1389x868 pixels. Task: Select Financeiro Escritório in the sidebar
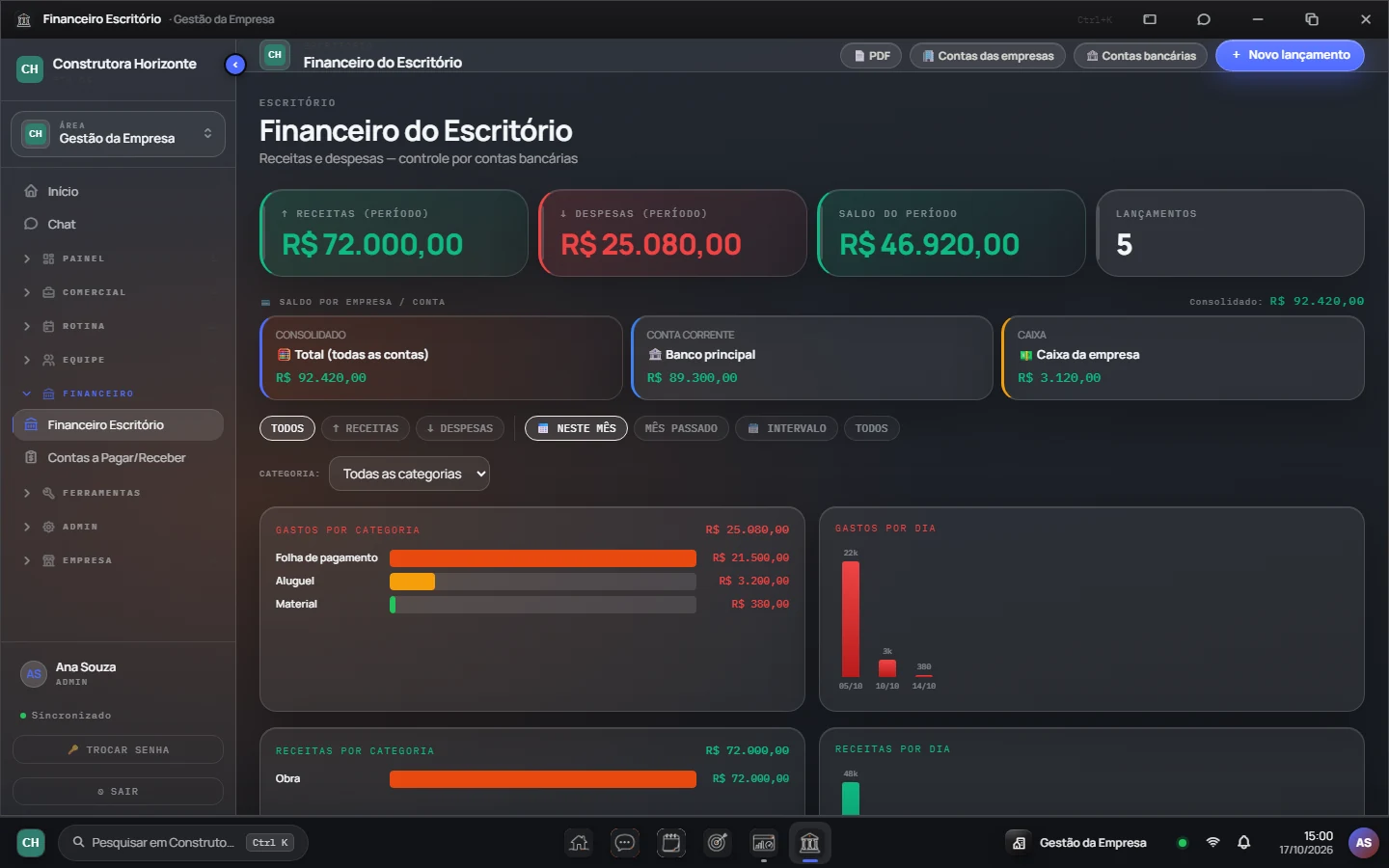coord(118,424)
